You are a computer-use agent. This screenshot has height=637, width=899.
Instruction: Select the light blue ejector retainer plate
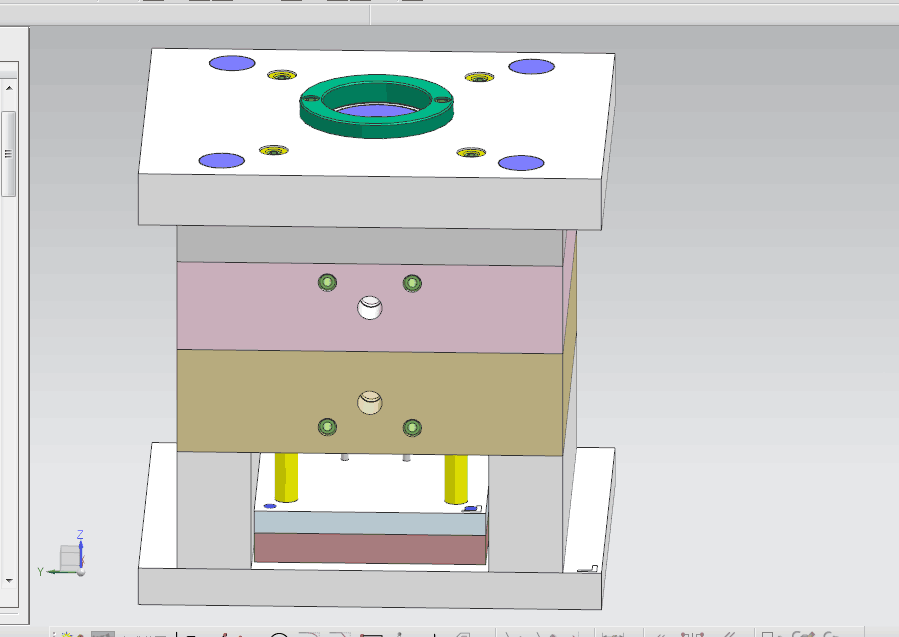pos(370,523)
